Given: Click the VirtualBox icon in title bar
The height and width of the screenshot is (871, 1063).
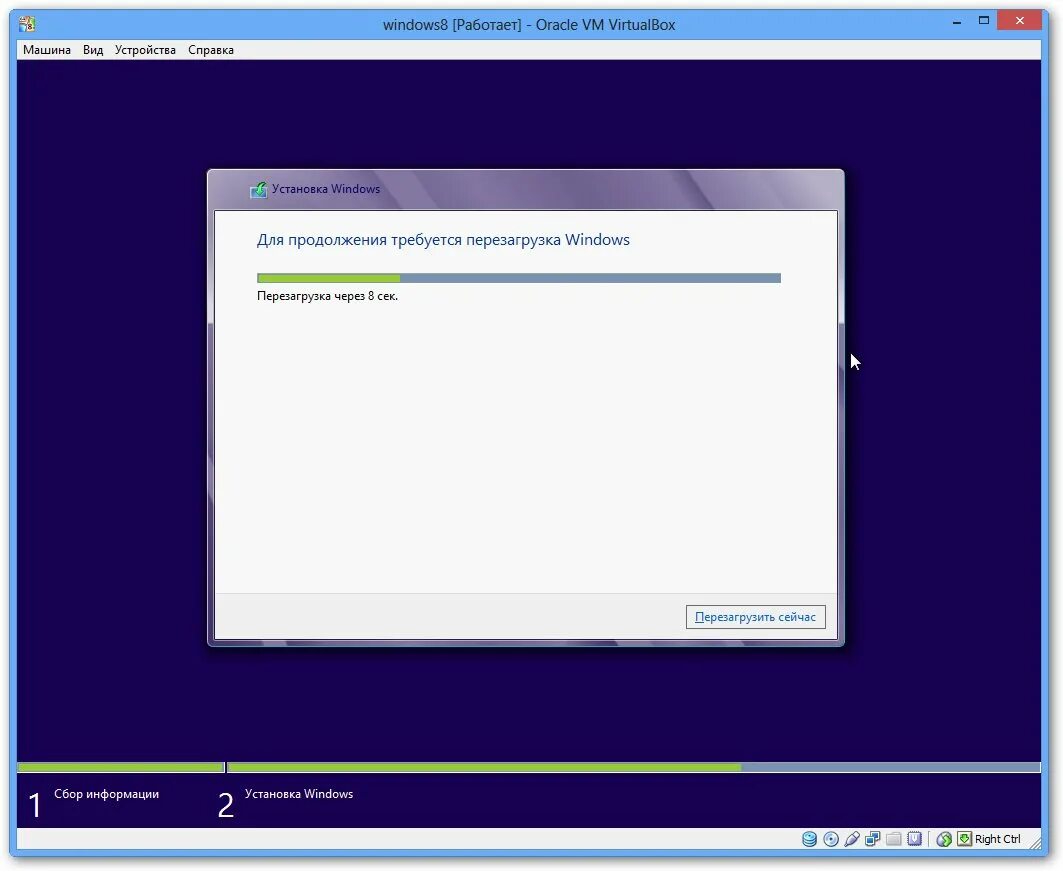Looking at the screenshot, I should 28,24.
